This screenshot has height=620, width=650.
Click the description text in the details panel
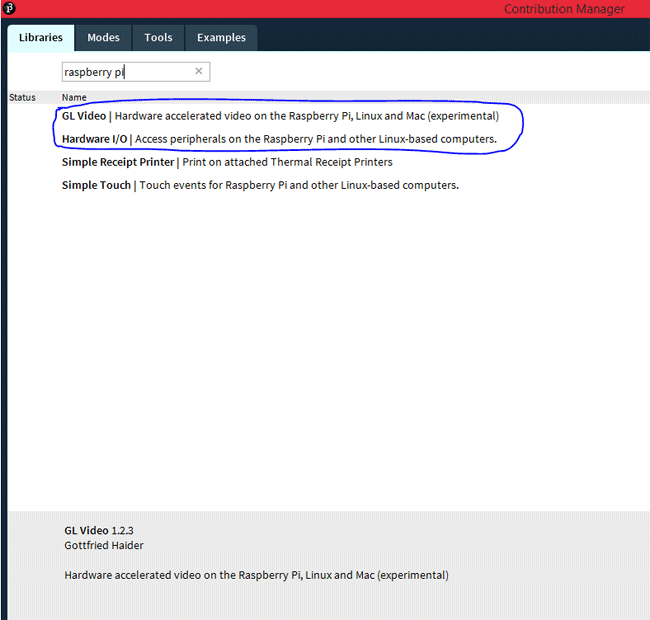click(x=256, y=575)
